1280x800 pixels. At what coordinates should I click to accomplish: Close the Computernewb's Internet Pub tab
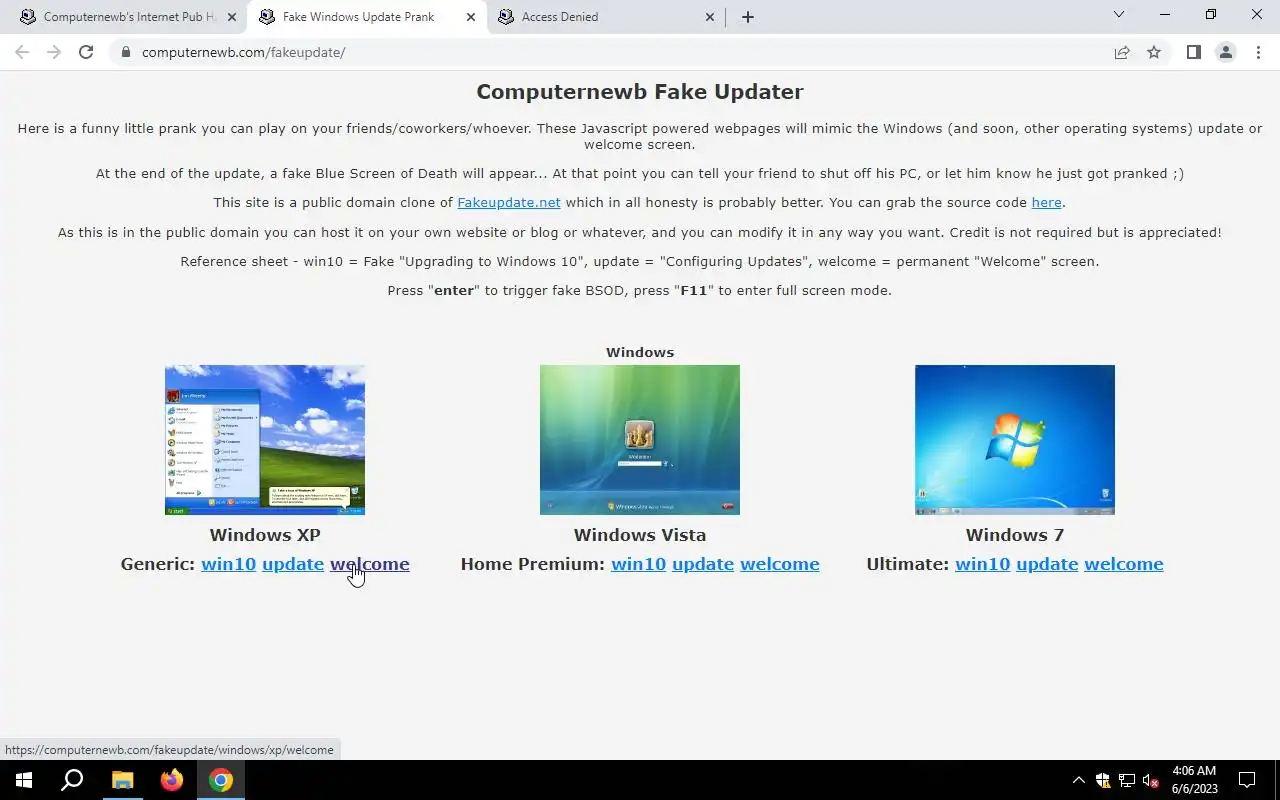[231, 17]
